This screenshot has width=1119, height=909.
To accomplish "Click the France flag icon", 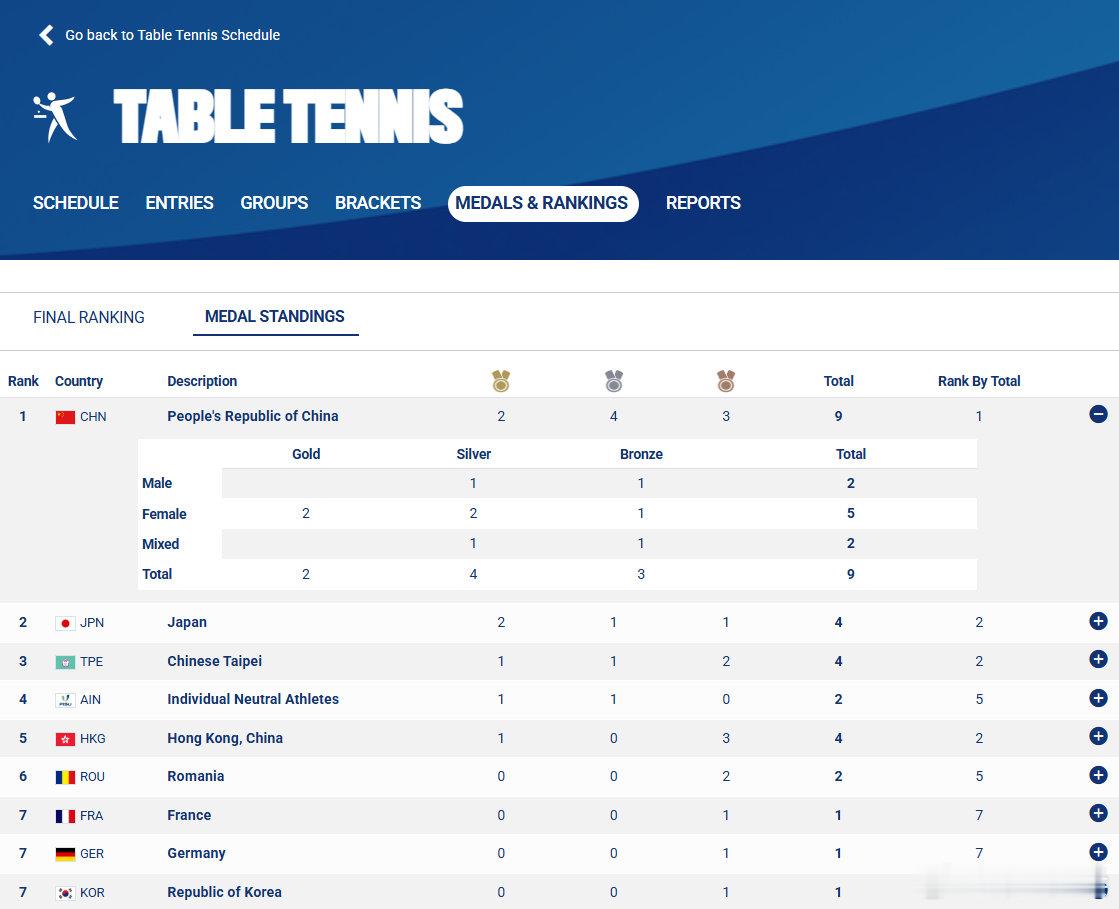I will (x=65, y=816).
